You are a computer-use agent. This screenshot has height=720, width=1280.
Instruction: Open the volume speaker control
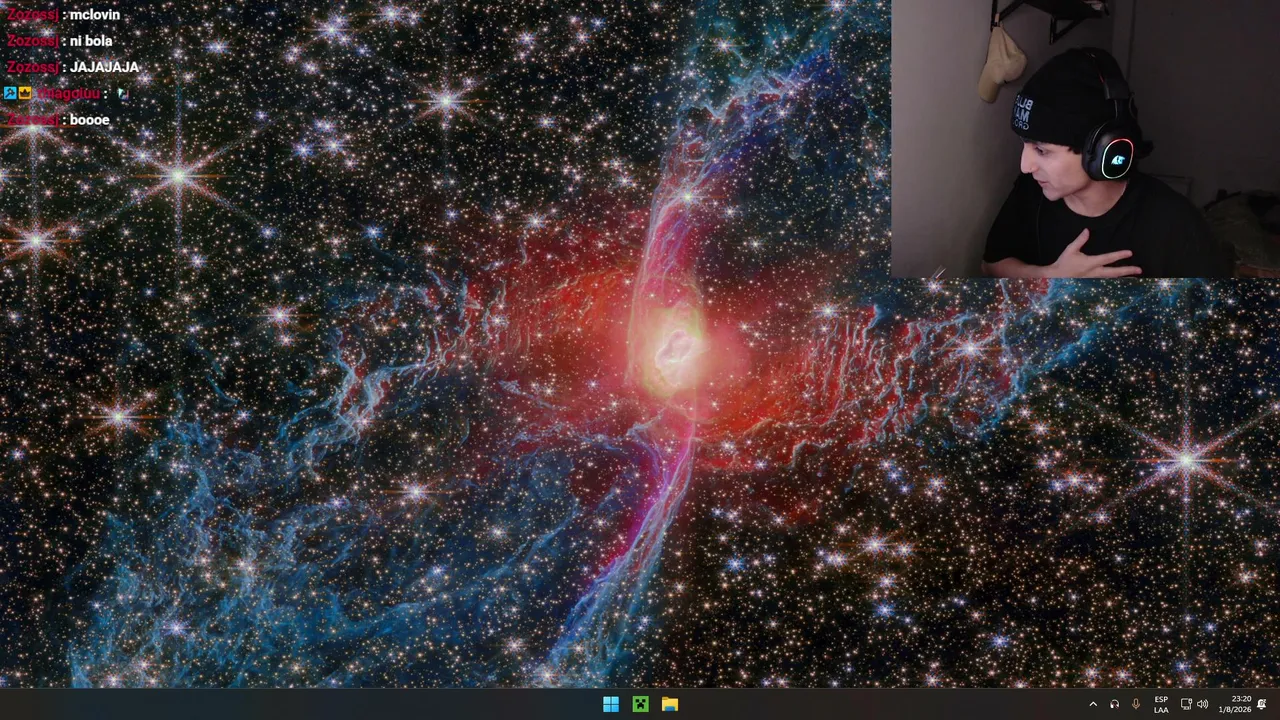click(1202, 704)
